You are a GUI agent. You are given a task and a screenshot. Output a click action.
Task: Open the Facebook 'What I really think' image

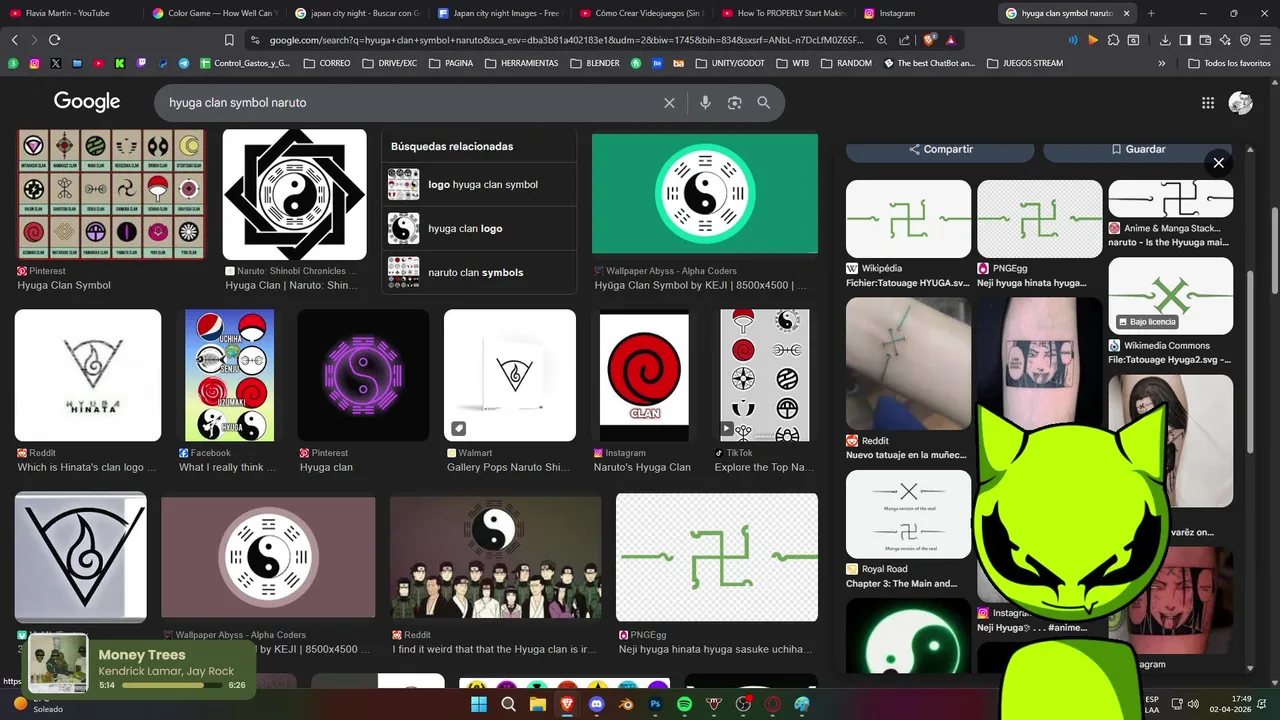point(229,375)
